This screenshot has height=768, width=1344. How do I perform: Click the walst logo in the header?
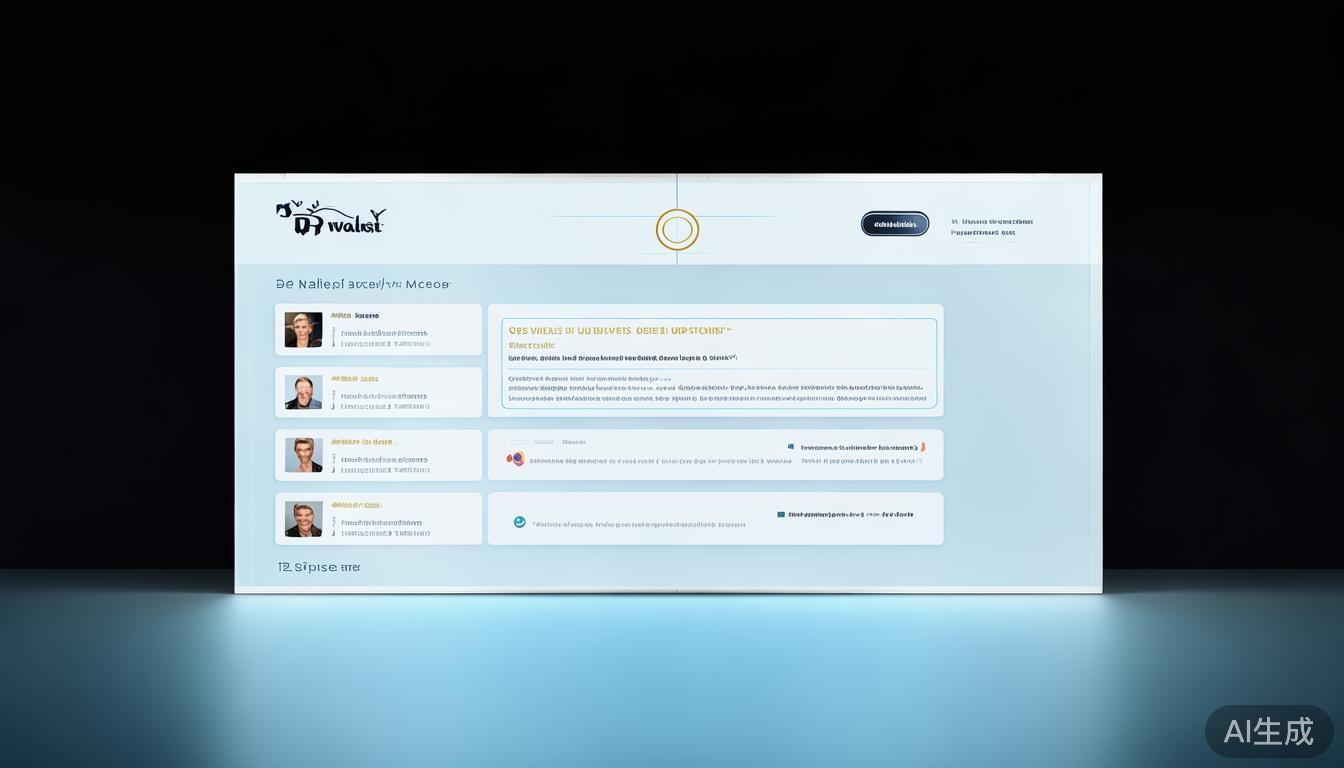(330, 219)
